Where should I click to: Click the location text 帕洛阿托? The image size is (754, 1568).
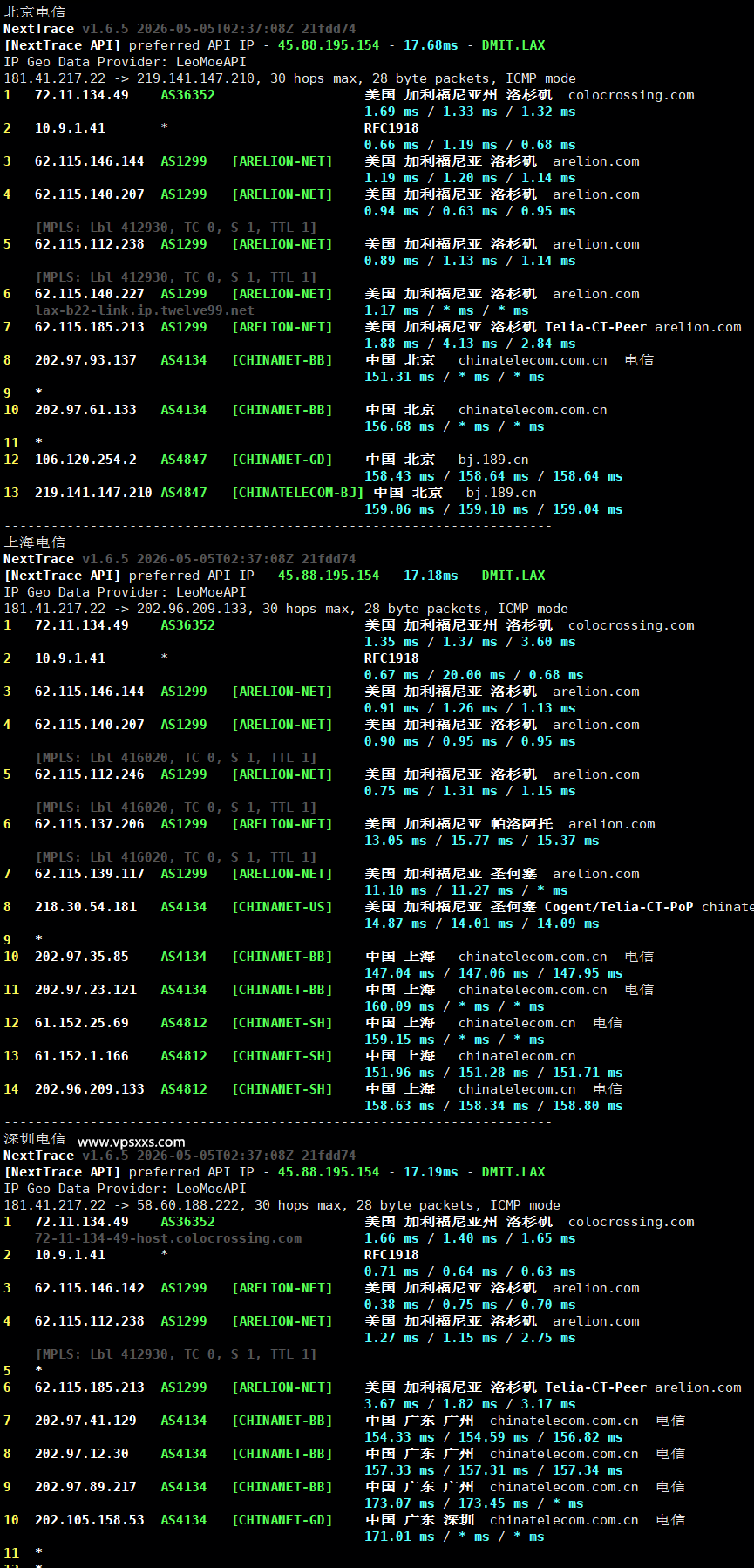point(521,824)
